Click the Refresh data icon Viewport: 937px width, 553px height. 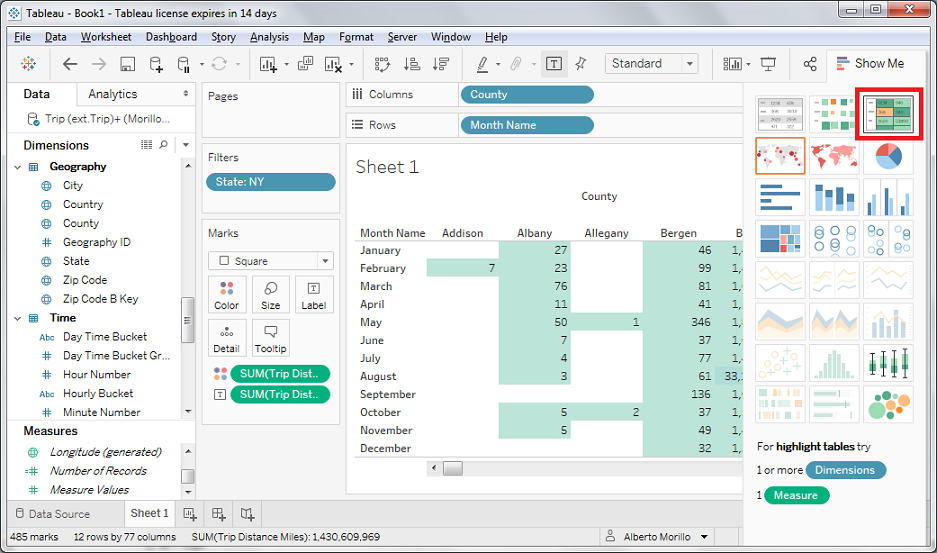[219, 63]
